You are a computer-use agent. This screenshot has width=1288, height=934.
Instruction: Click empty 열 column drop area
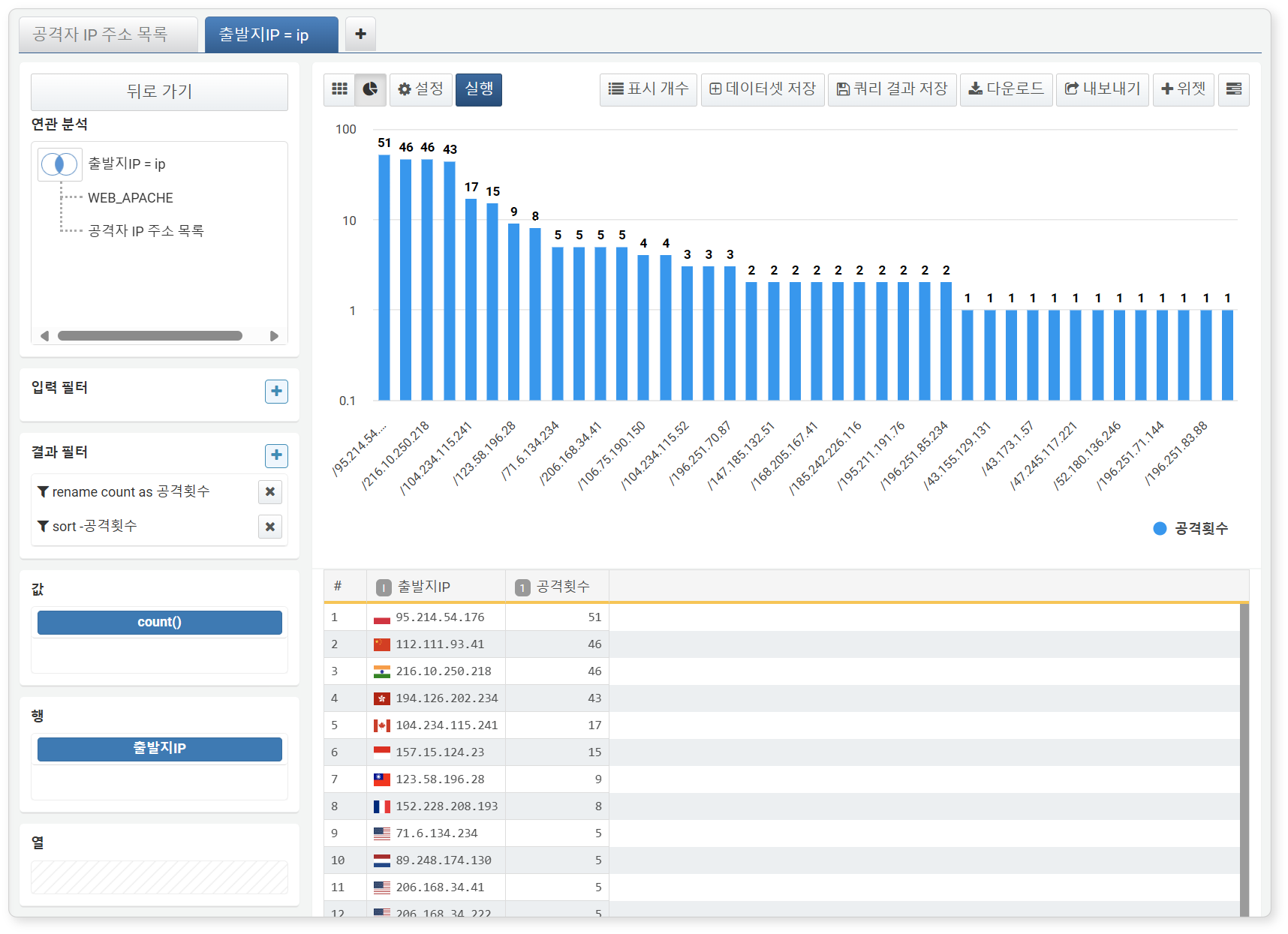(x=159, y=877)
